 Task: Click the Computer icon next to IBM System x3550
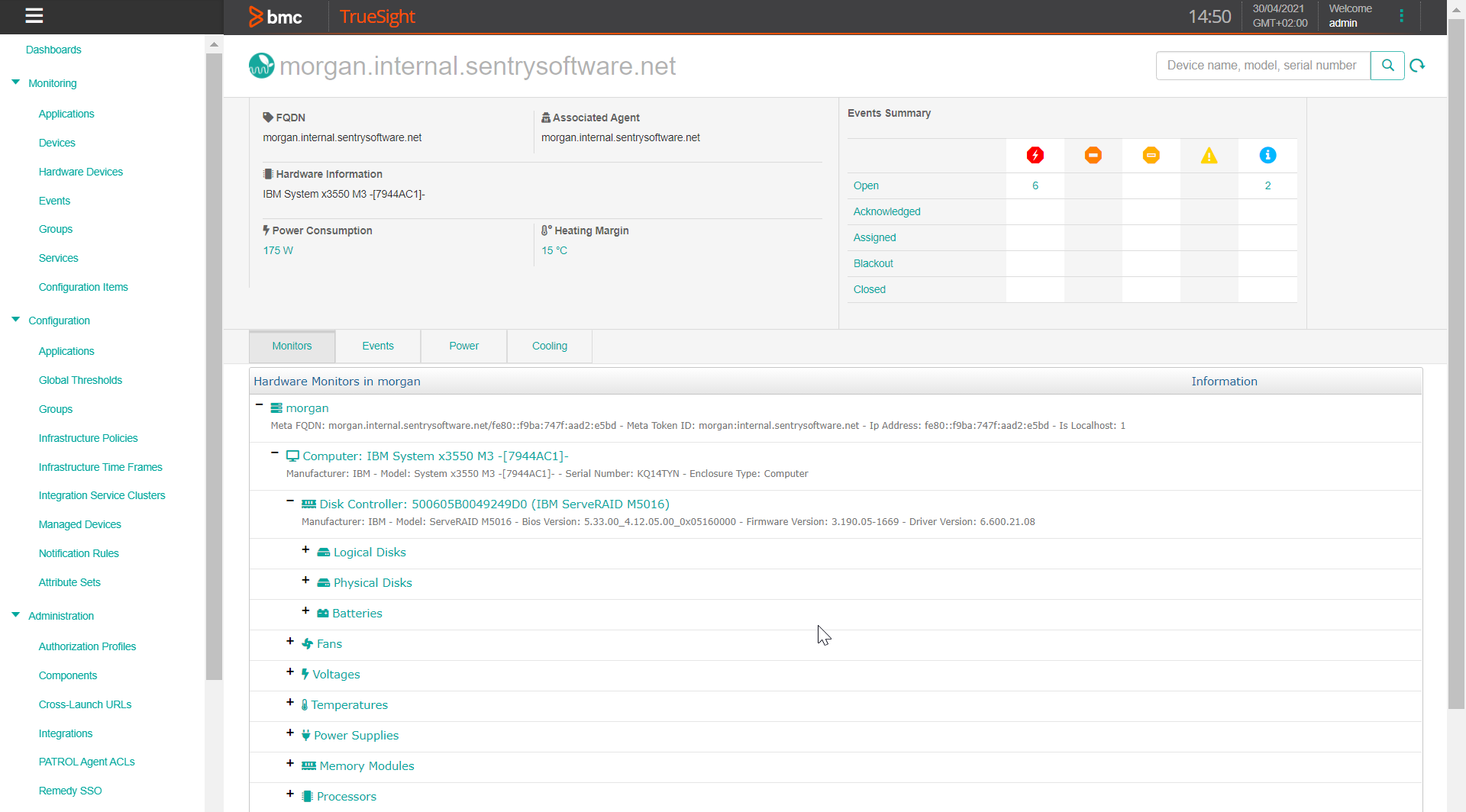[x=293, y=456]
